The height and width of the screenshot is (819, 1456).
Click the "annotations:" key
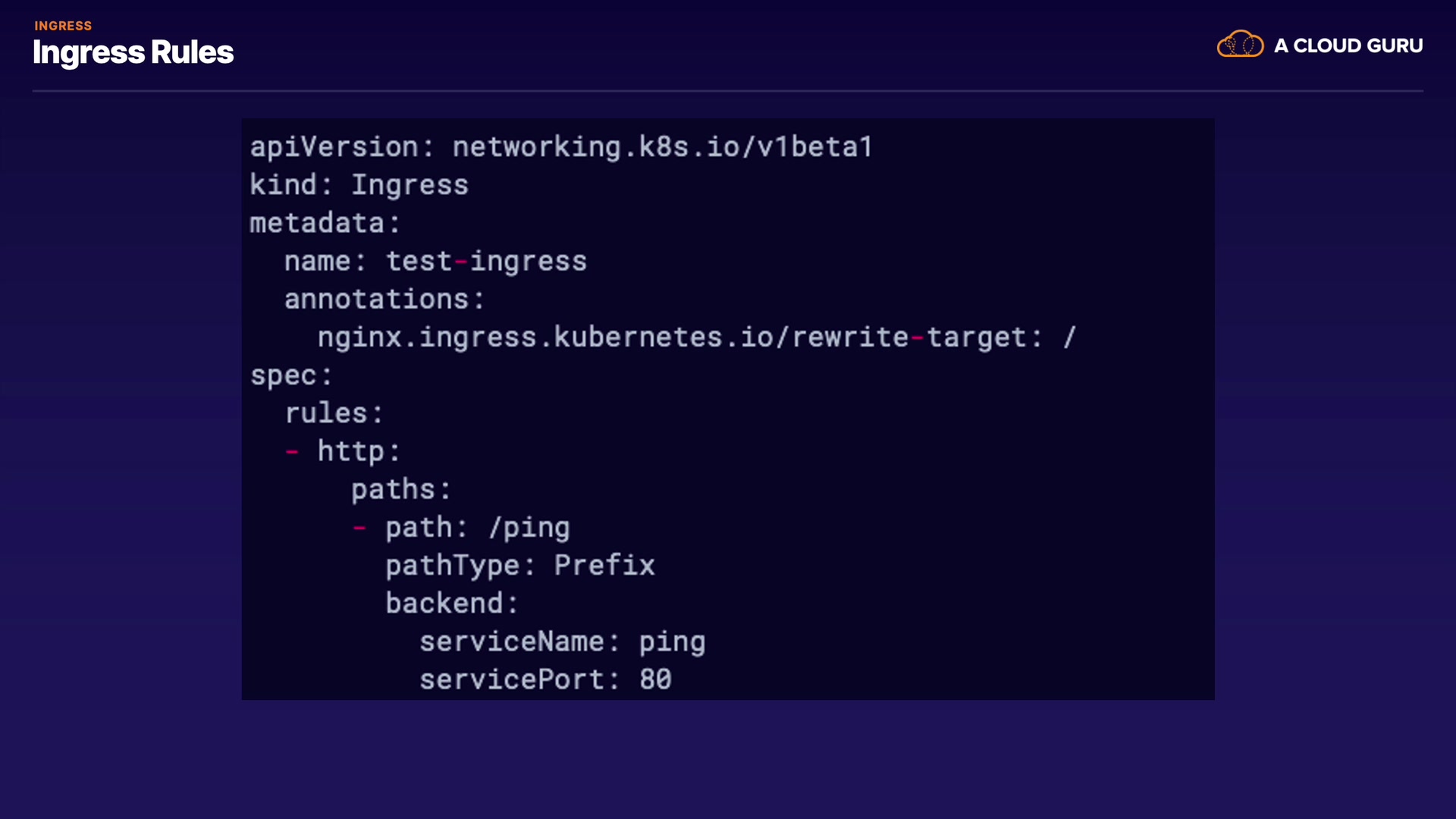point(384,300)
